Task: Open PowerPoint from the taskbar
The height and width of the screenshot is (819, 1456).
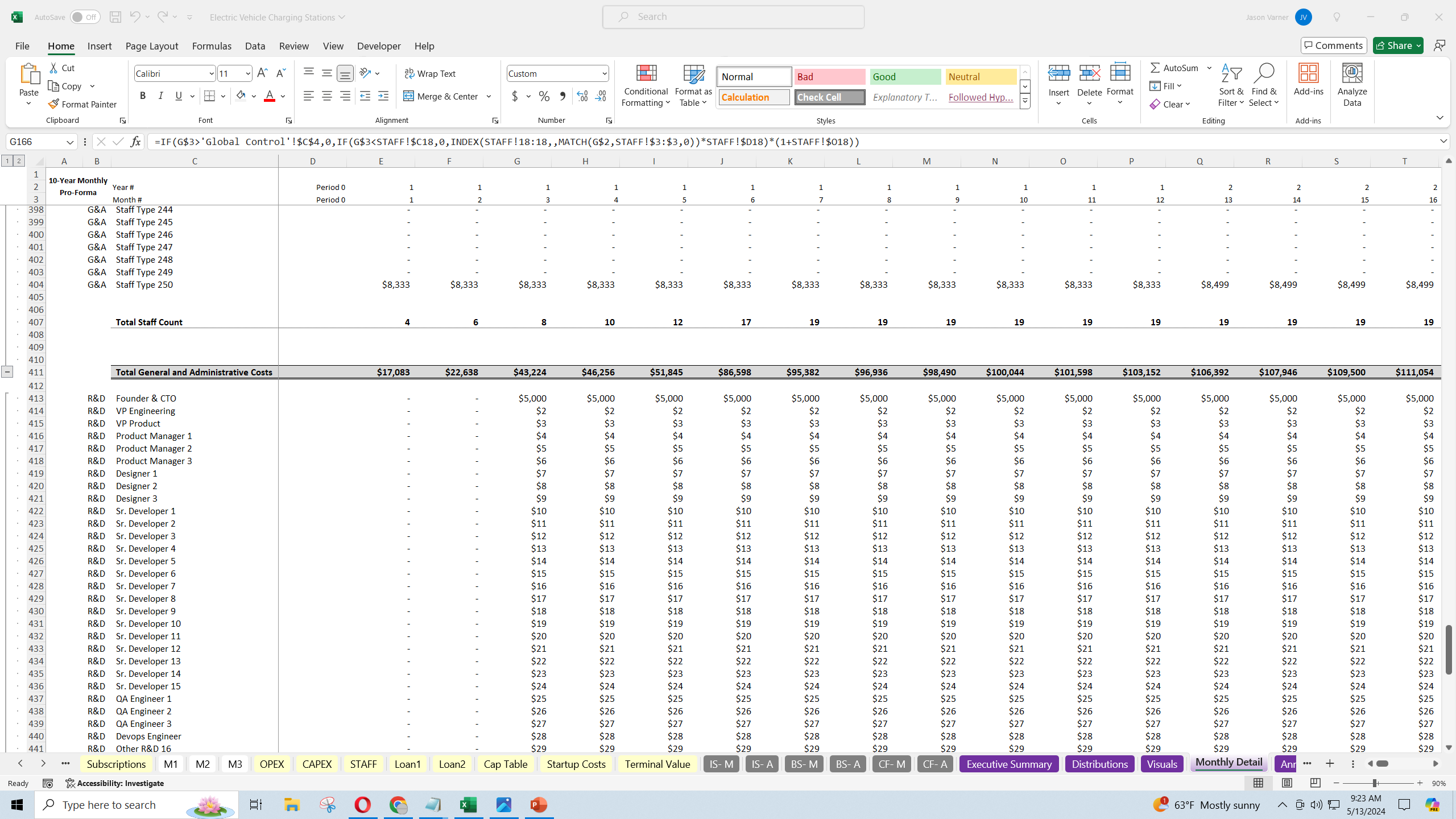Action: coord(539,805)
